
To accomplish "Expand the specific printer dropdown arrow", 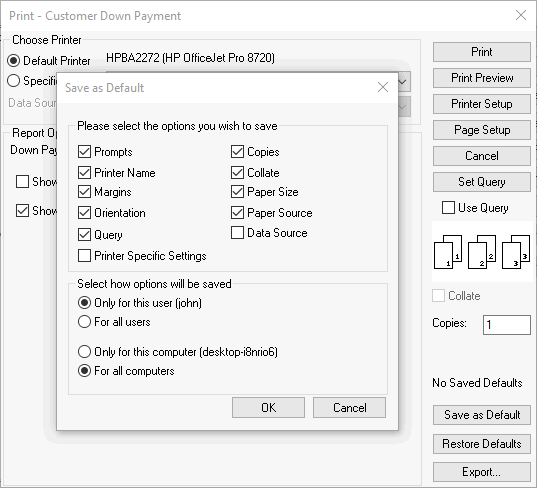I will [403, 82].
